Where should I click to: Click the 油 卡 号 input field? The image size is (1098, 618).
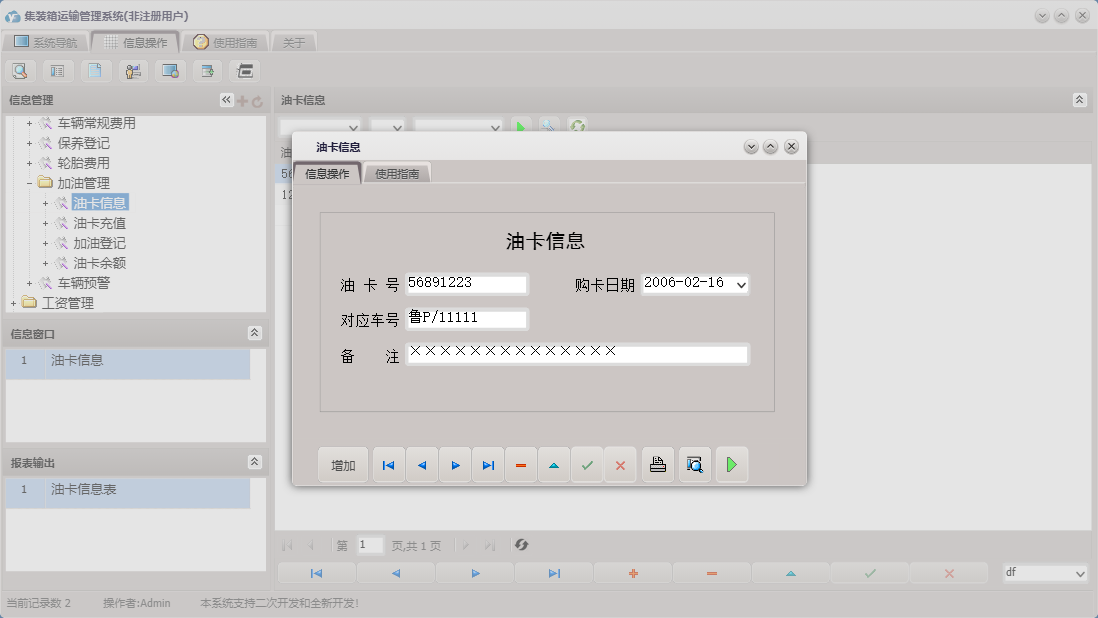467,283
